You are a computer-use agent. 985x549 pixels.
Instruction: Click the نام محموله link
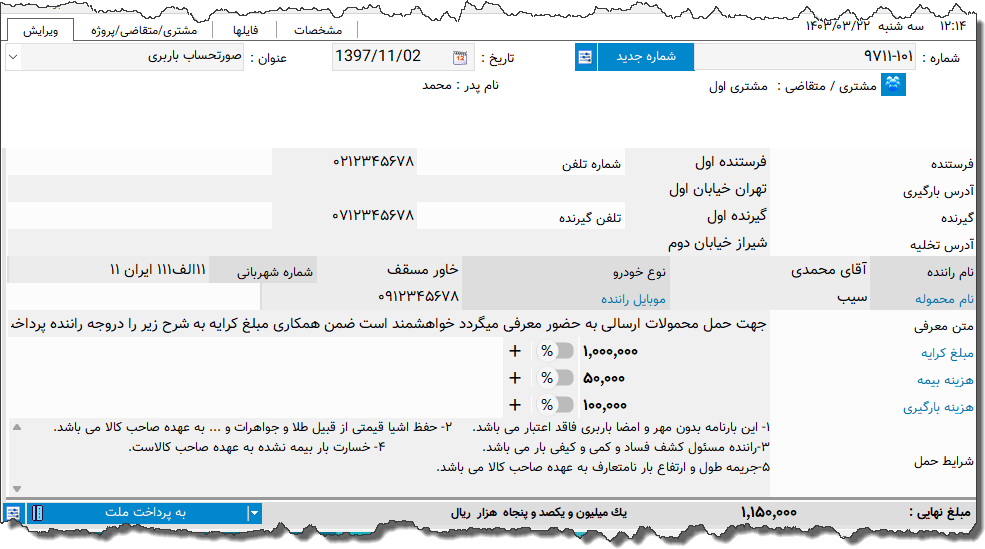pos(944,300)
